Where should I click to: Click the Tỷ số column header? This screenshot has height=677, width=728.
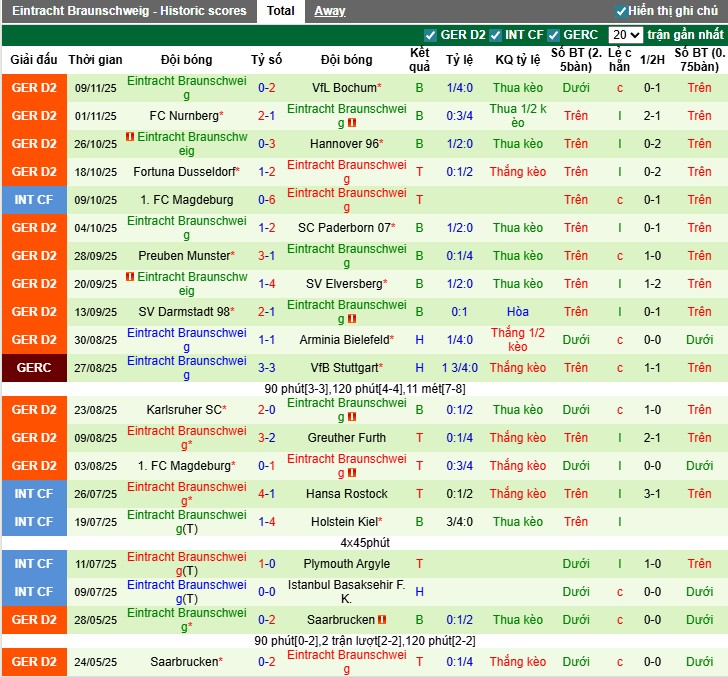pyautogui.click(x=266, y=60)
